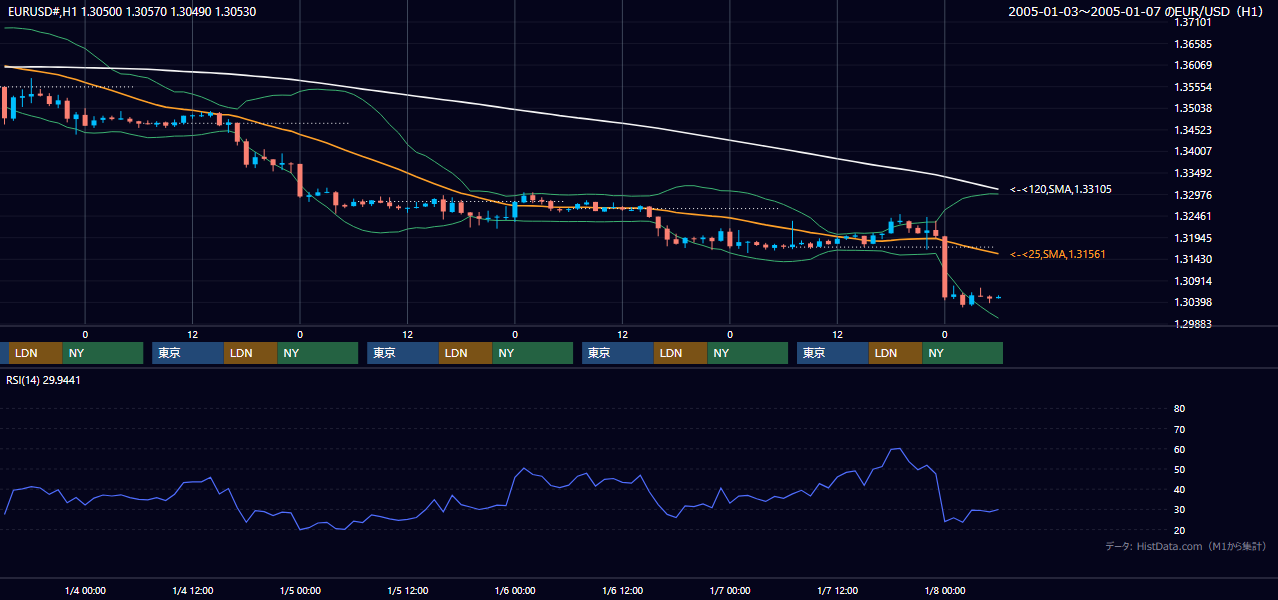Click the HistData.com data source credit

pyautogui.click(x=1185, y=546)
